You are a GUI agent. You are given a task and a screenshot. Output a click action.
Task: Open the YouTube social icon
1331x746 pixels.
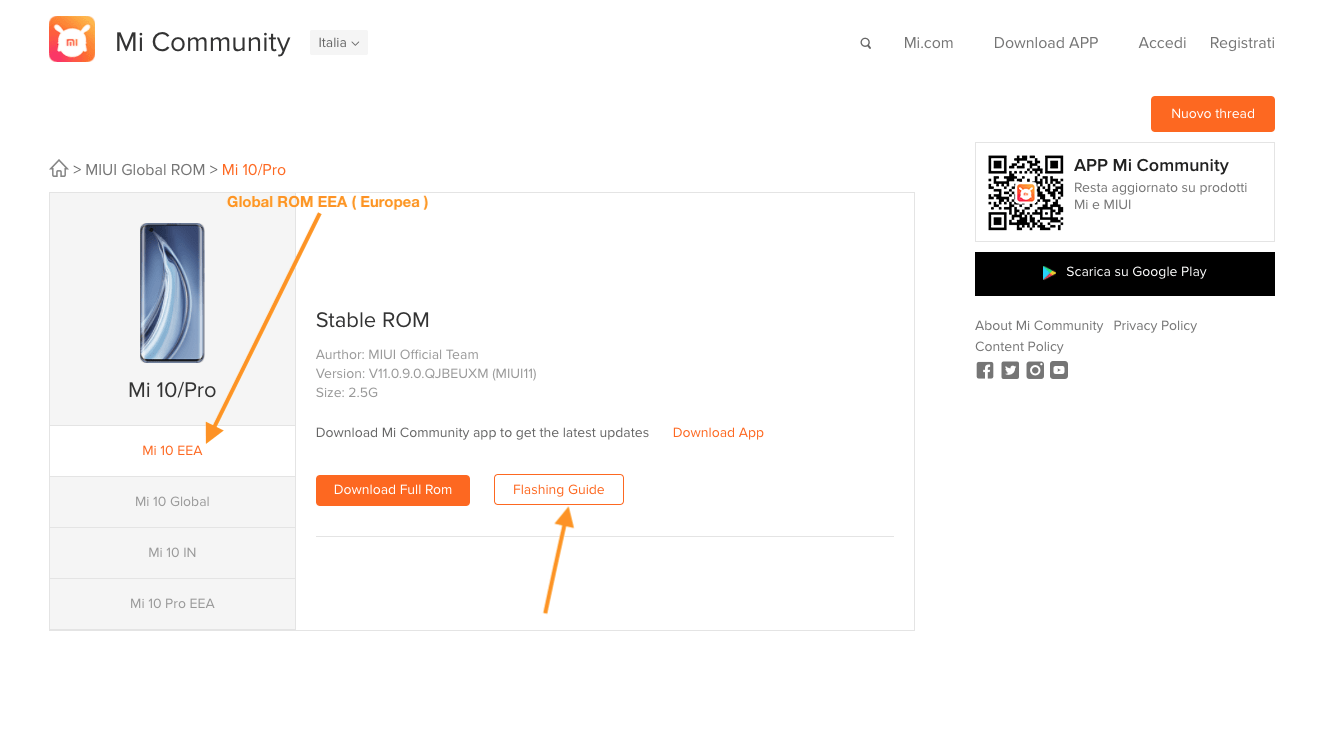click(1059, 370)
